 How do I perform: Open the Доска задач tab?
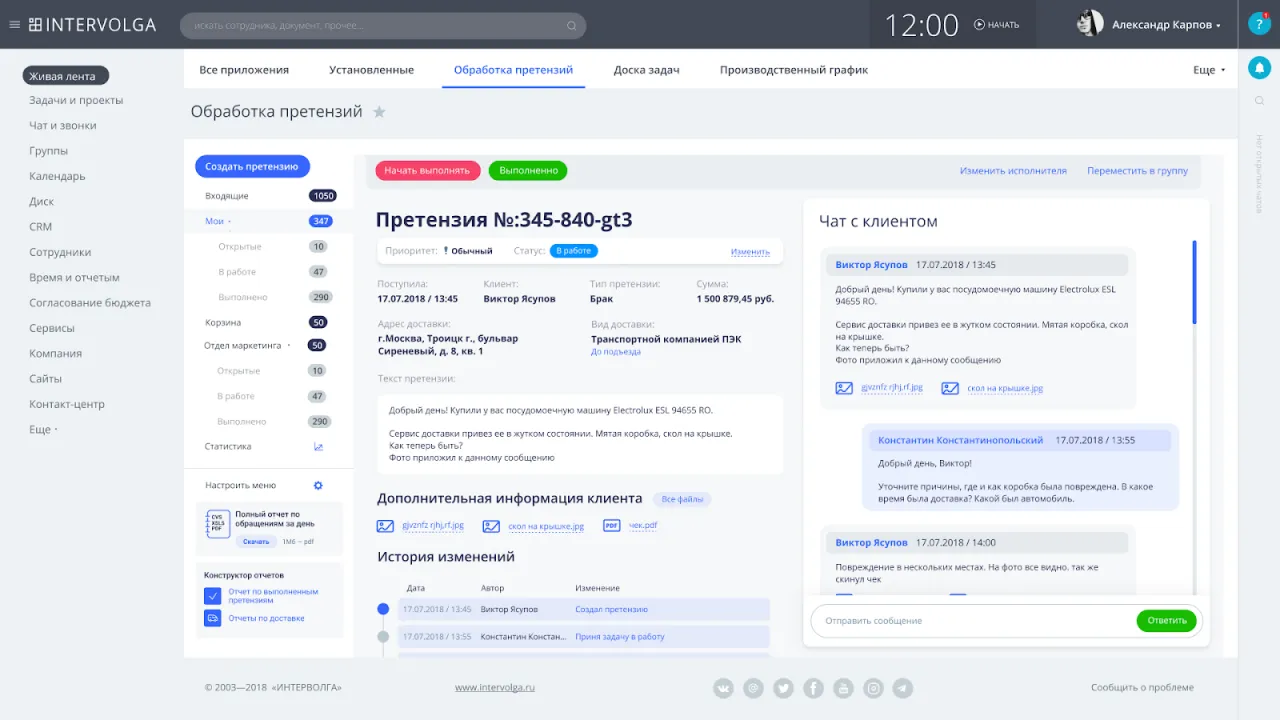tap(646, 70)
